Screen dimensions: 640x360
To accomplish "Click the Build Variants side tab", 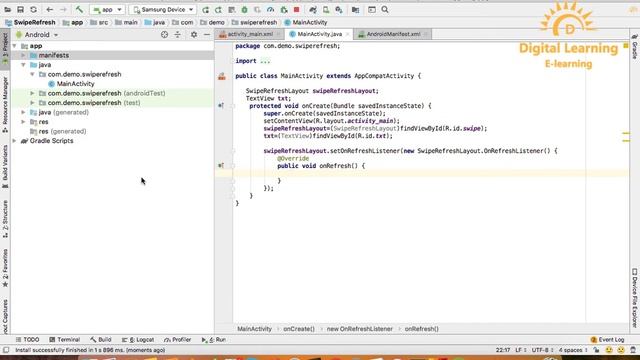I will [x=5, y=167].
